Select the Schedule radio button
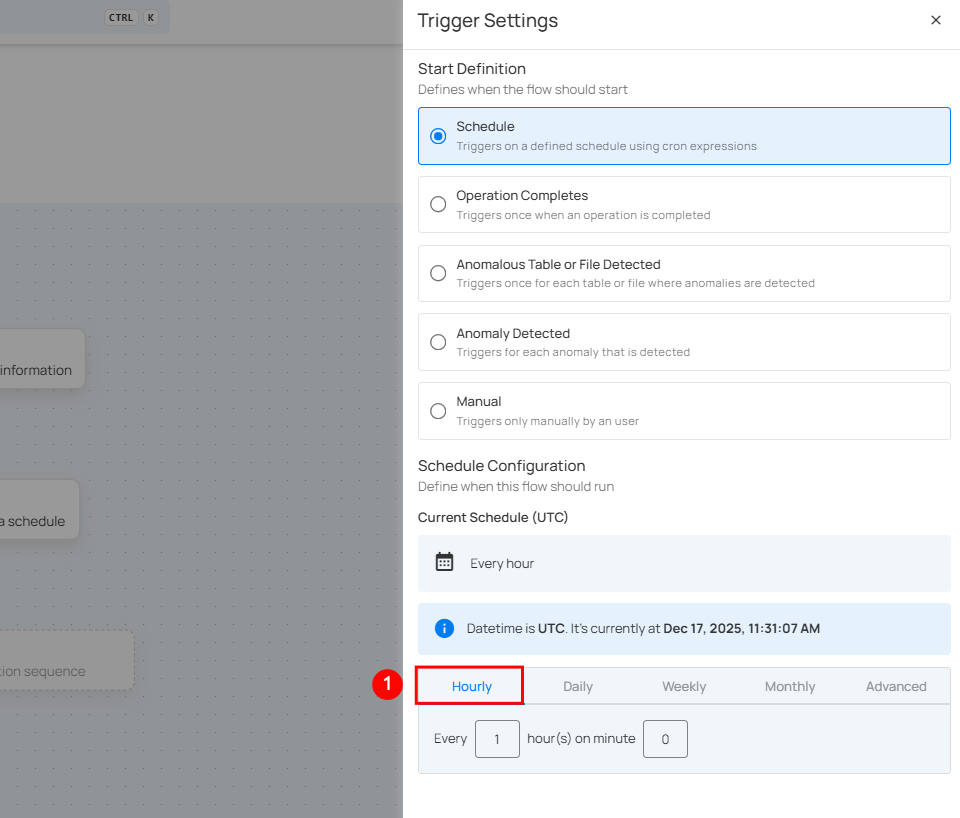 pos(438,136)
